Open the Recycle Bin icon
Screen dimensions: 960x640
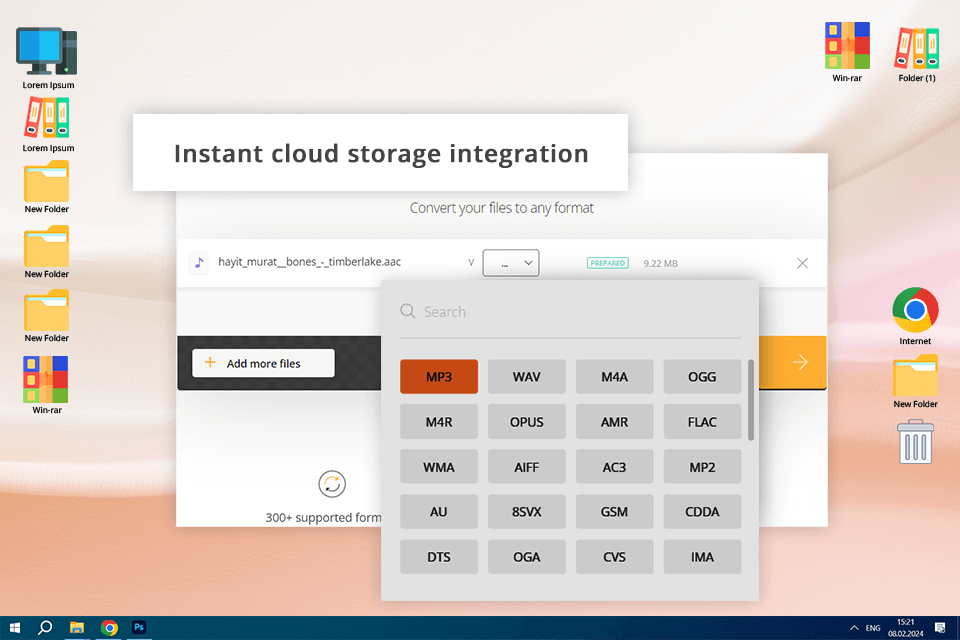click(915, 441)
